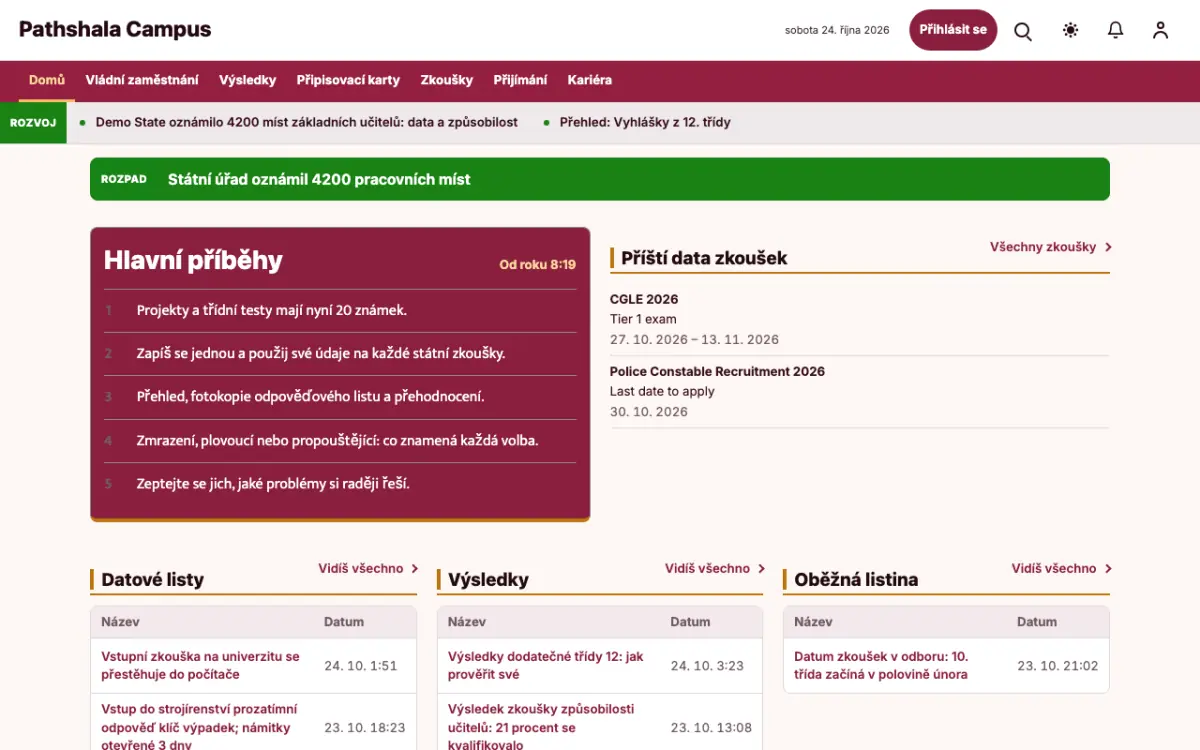Open the green banner Státní úřad oznámil 4200 pracovních míst

[600, 179]
